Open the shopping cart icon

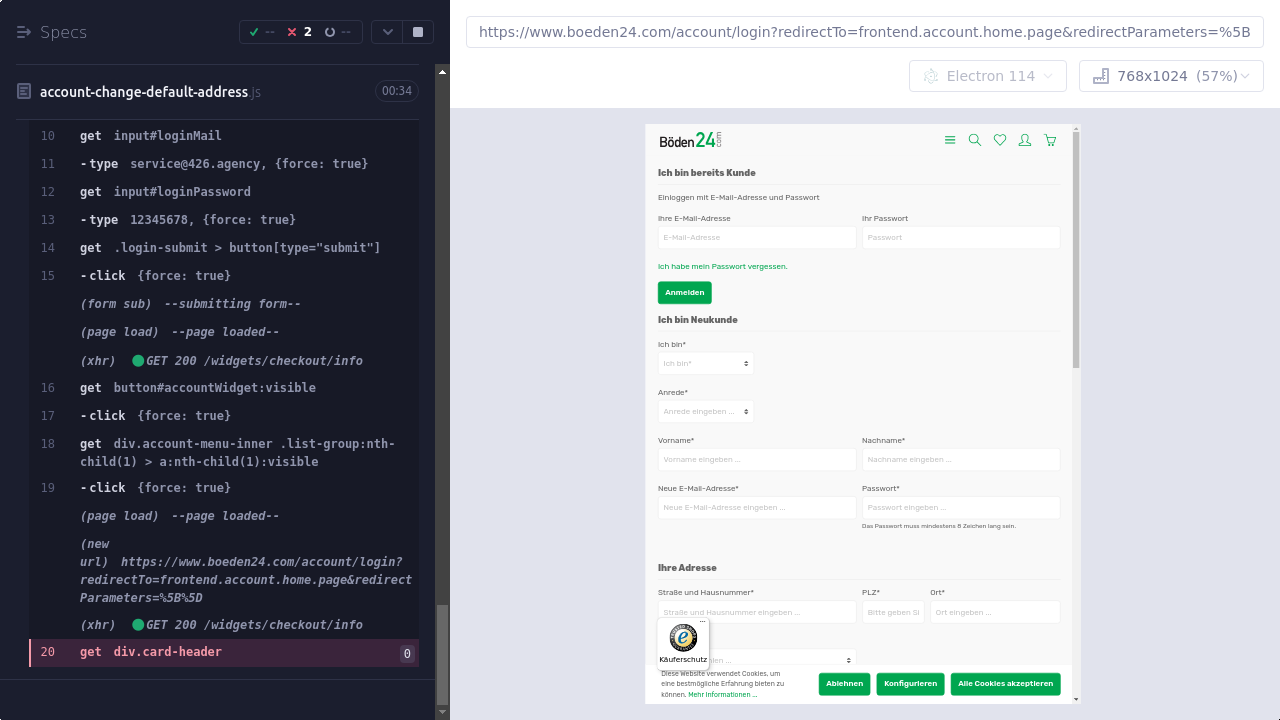point(1050,140)
